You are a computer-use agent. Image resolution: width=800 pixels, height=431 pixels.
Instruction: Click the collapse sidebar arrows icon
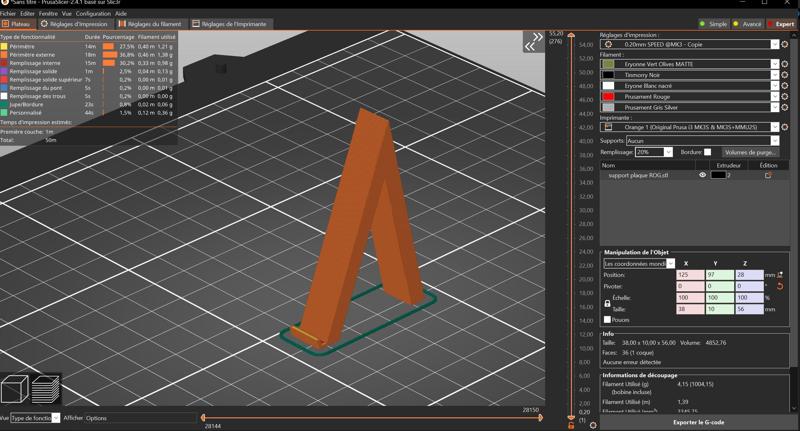[533, 42]
